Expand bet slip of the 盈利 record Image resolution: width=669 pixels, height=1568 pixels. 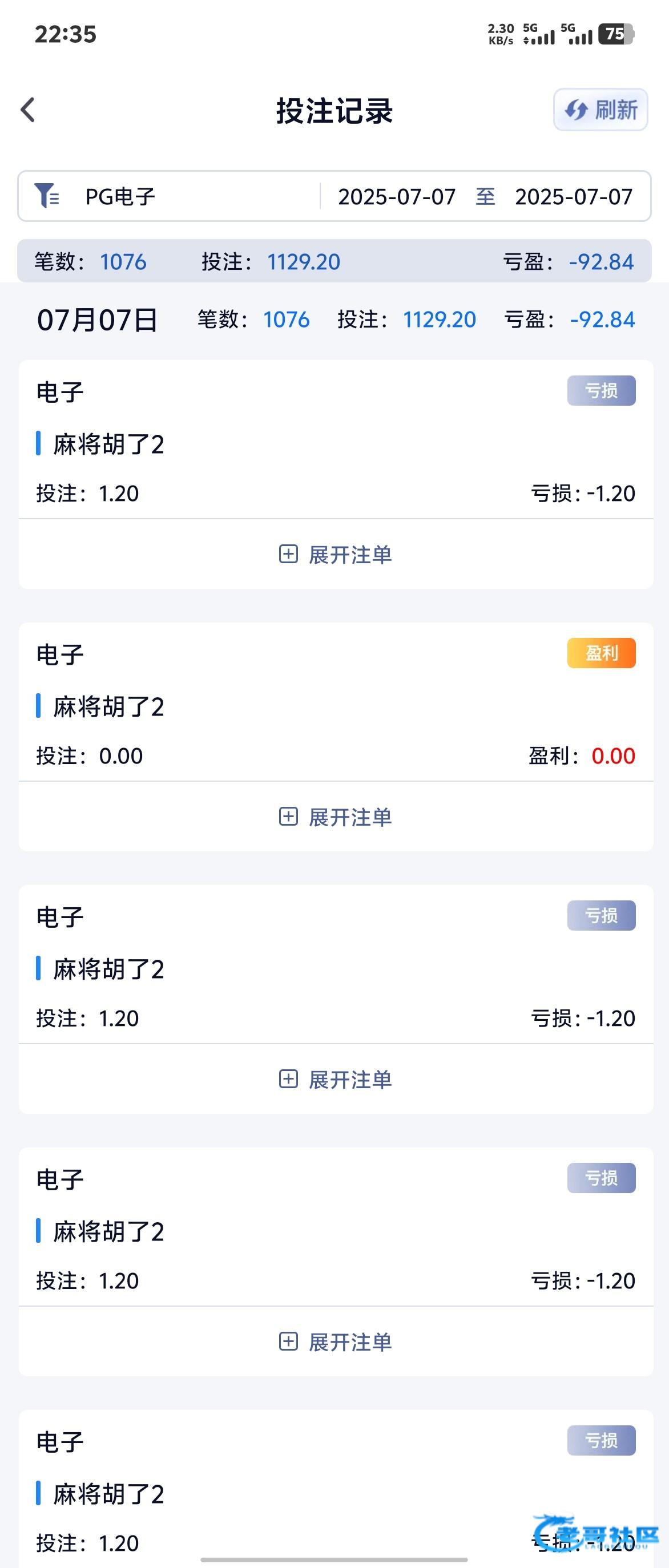pos(350,818)
